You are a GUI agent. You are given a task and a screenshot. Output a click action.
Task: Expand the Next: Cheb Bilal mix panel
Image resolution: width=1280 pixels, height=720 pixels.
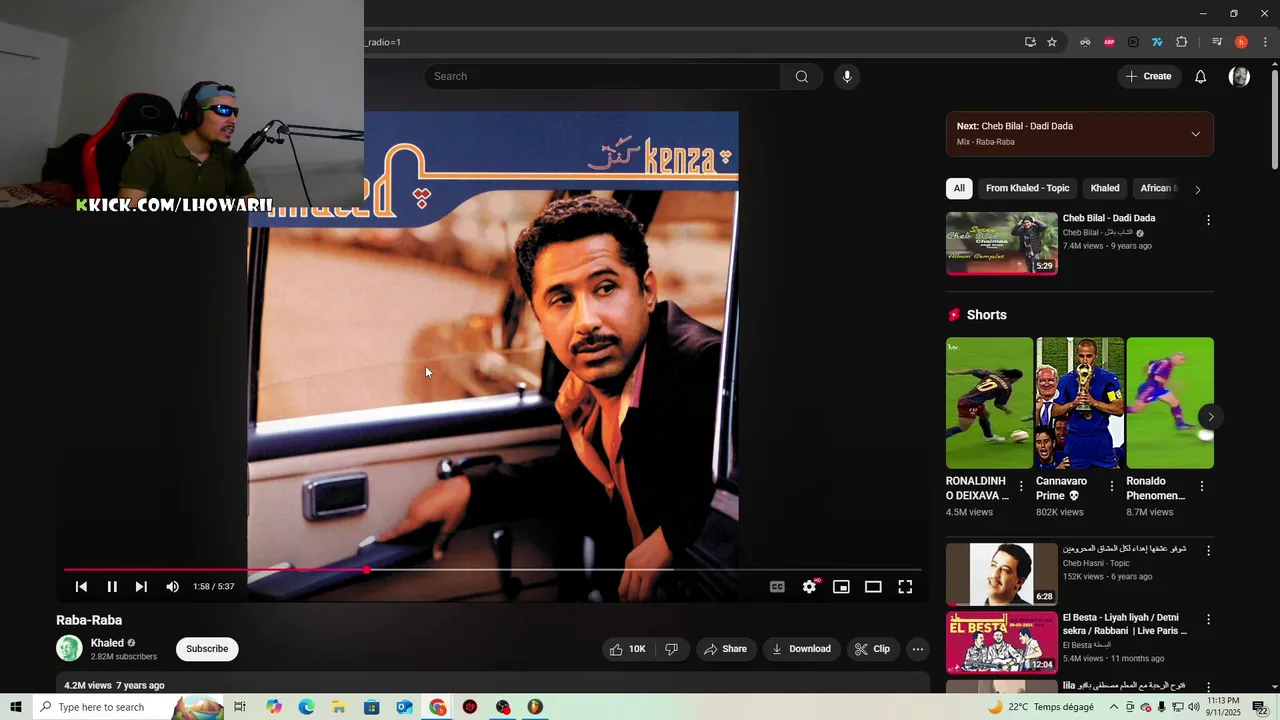(x=1195, y=134)
